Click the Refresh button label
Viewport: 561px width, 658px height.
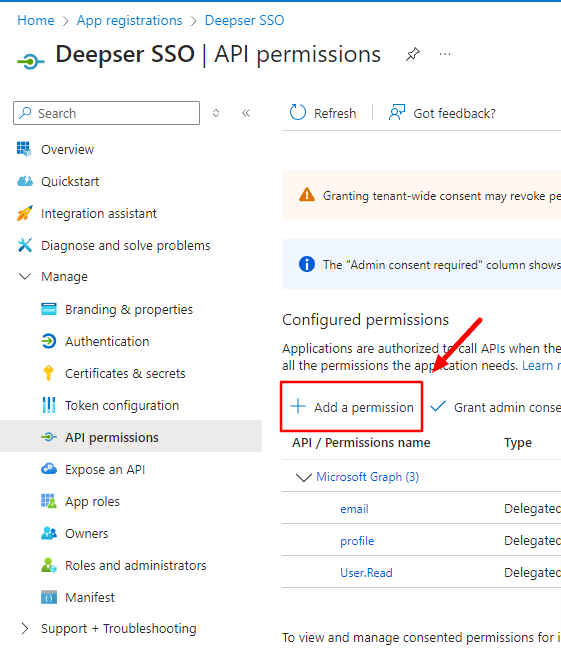tap(335, 113)
